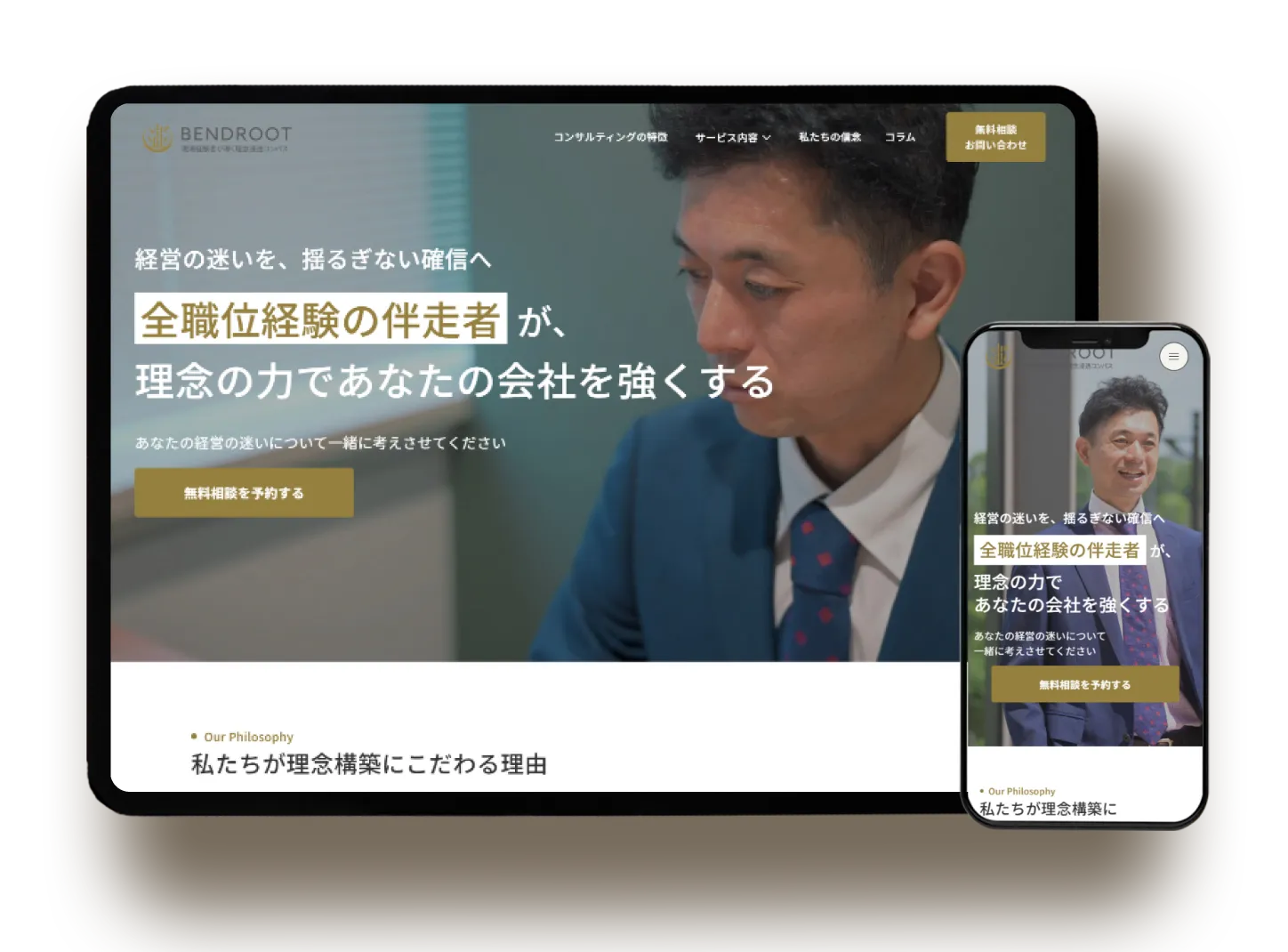The width and height of the screenshot is (1288, 952).
Task: Tap 無料相談を予約する button on the phone
Action: pos(1084,685)
